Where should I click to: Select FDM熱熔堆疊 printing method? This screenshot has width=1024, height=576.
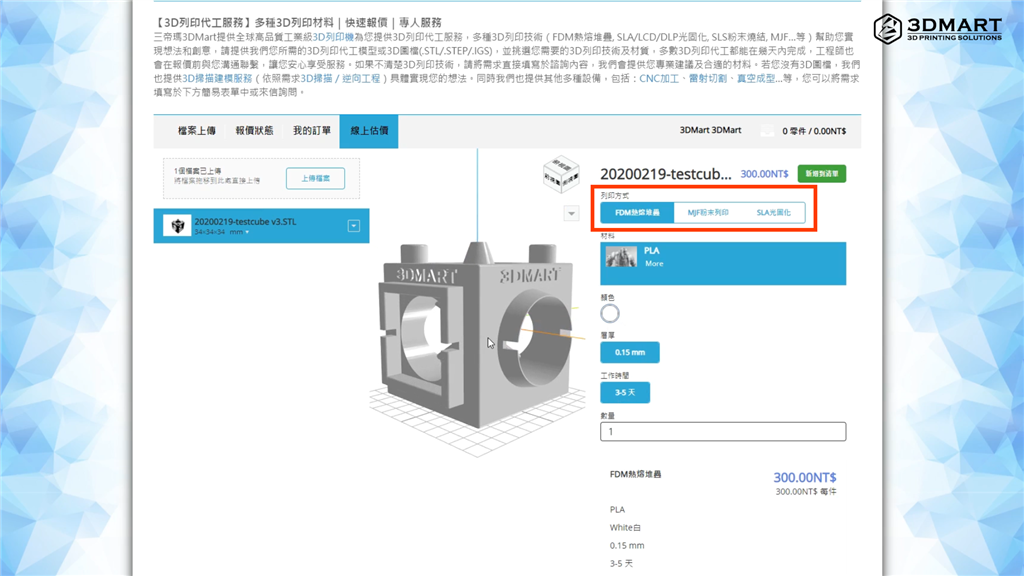tap(637, 213)
